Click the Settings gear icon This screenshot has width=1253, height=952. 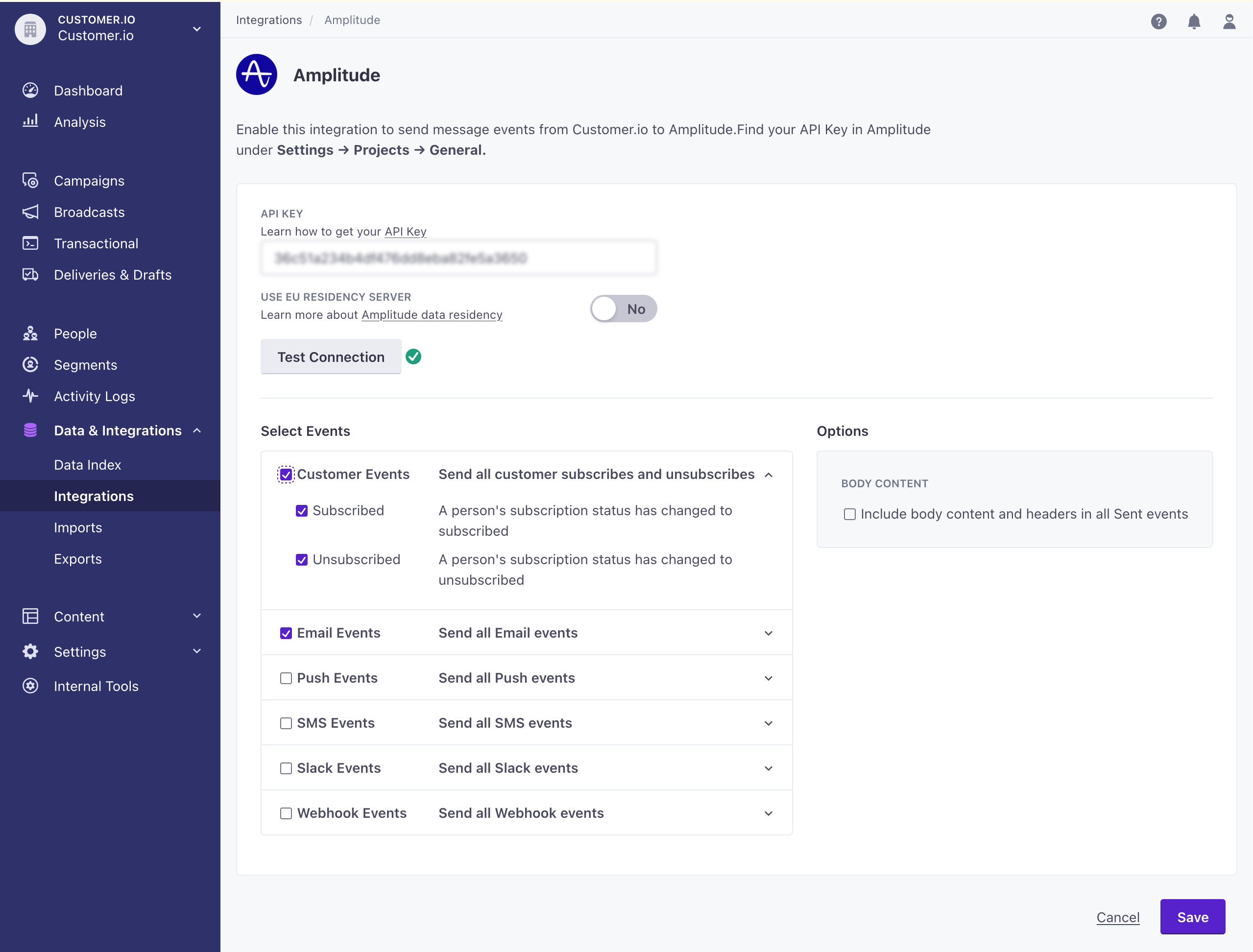[x=30, y=651]
